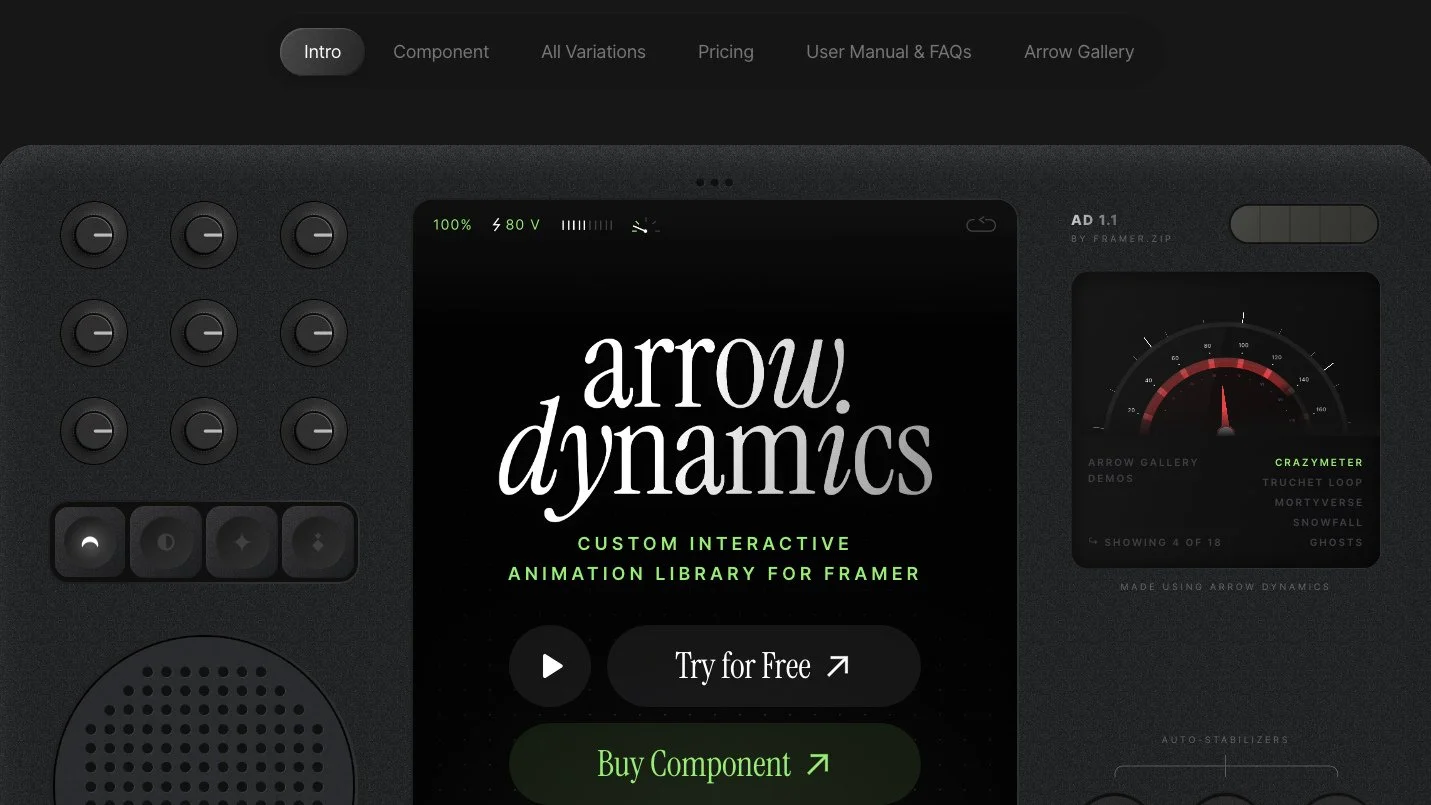
Task: Select the stacked diamonds mode button
Action: click(318, 542)
